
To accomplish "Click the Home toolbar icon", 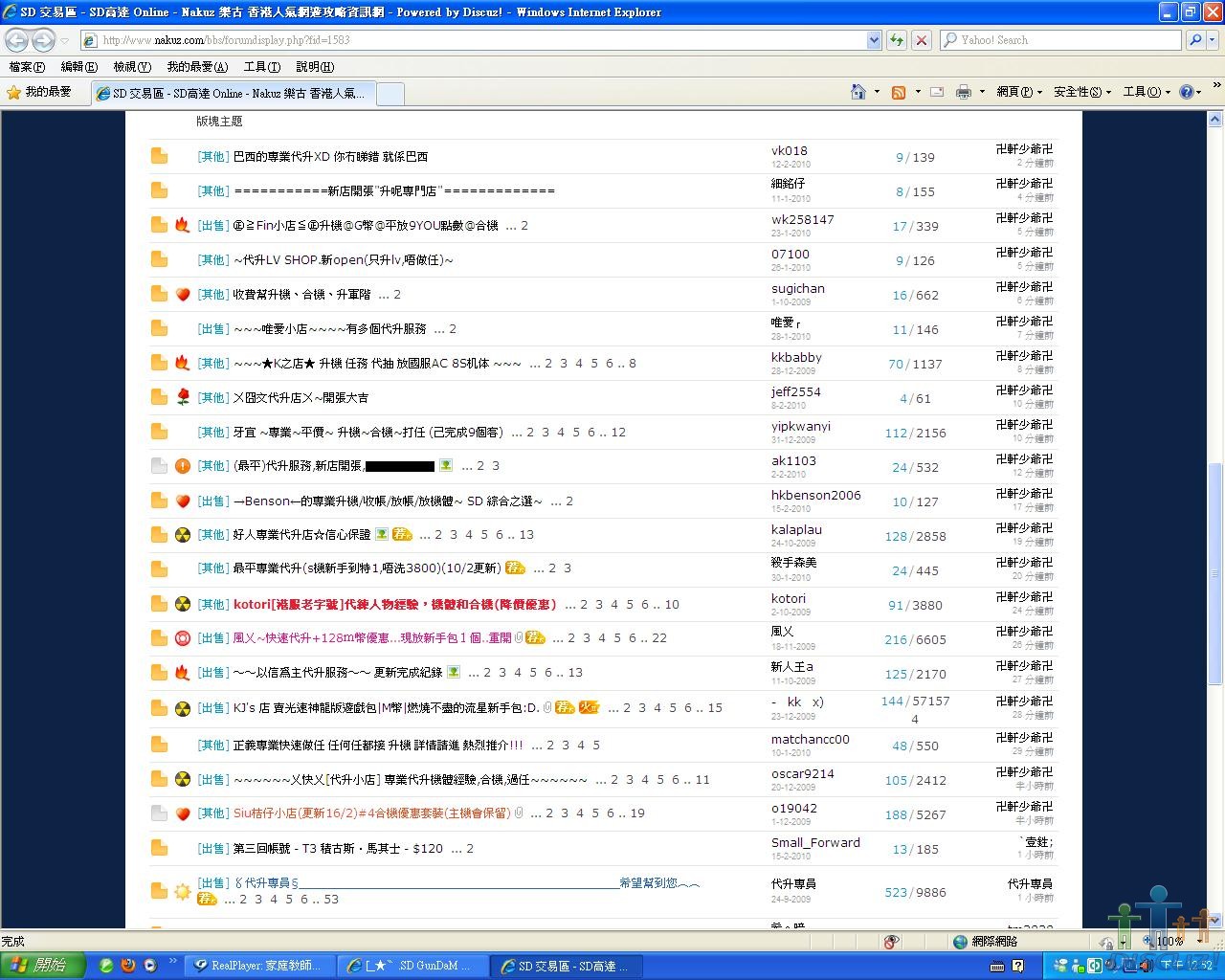I will [858, 92].
